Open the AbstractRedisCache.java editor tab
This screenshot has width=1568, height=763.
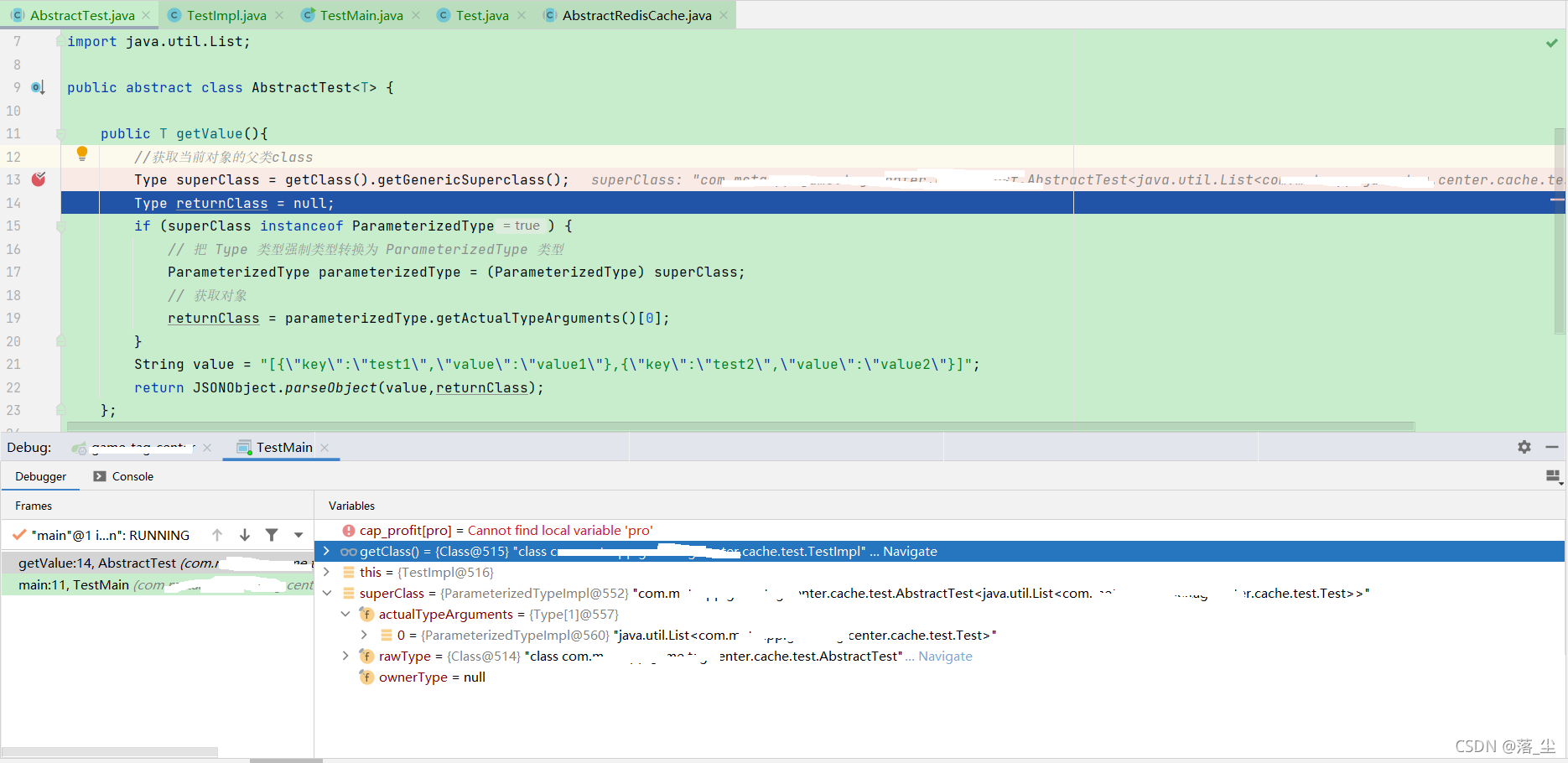[x=636, y=15]
